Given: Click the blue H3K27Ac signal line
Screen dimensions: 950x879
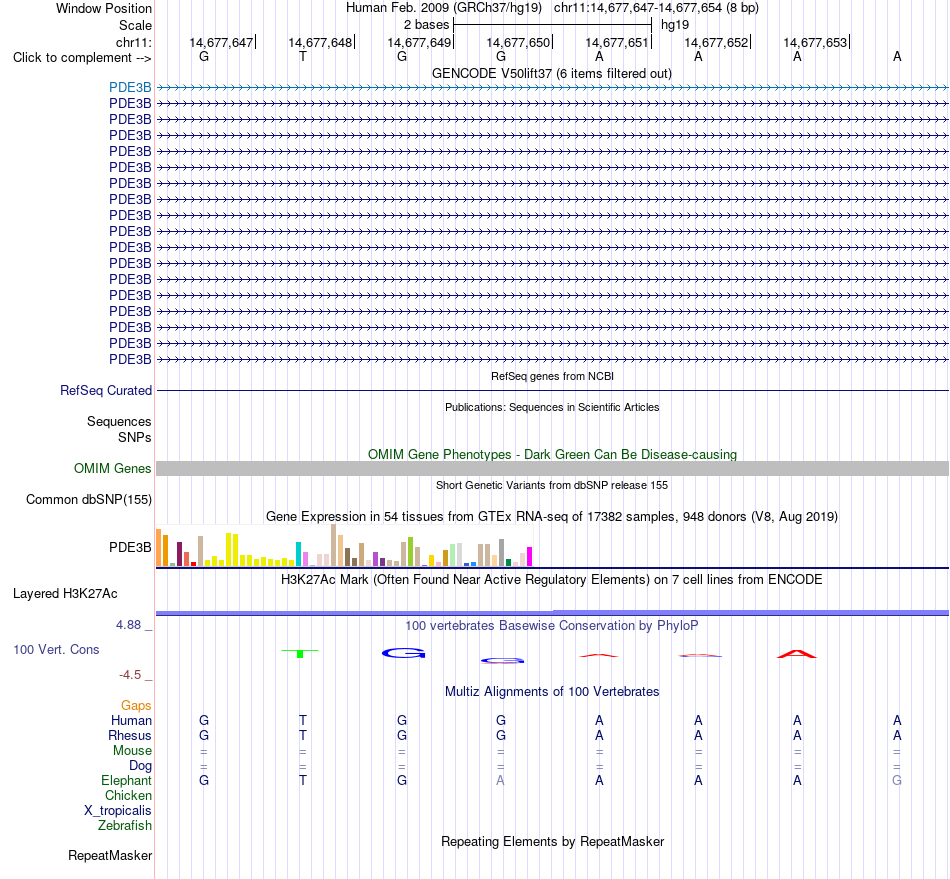Looking at the screenshot, I should 553,613.
